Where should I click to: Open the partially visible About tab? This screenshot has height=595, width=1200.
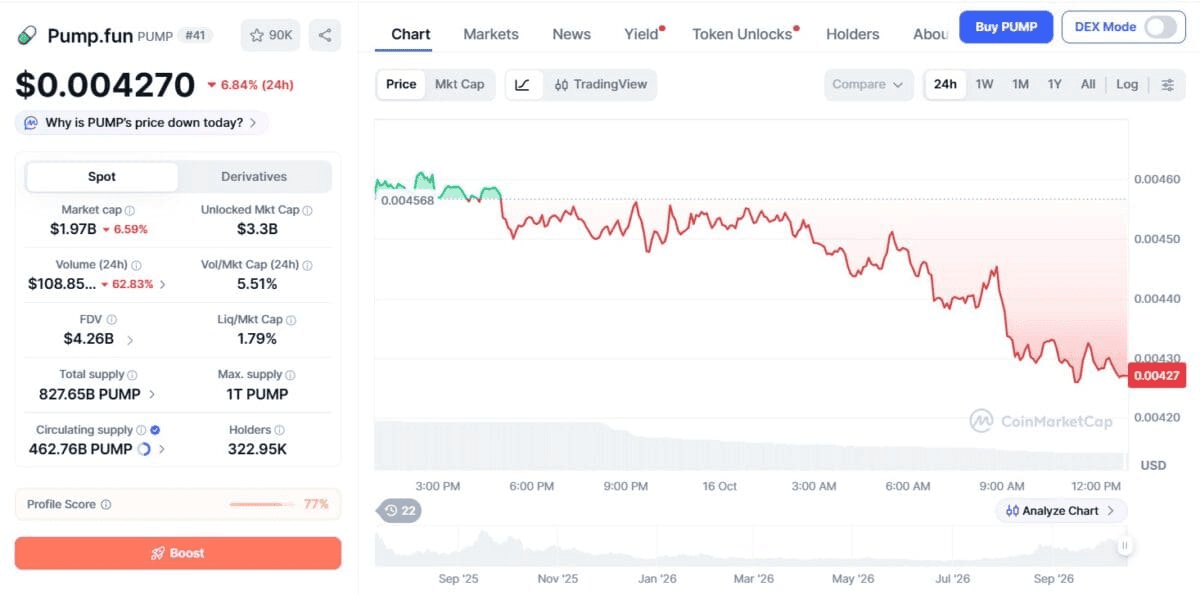click(931, 34)
